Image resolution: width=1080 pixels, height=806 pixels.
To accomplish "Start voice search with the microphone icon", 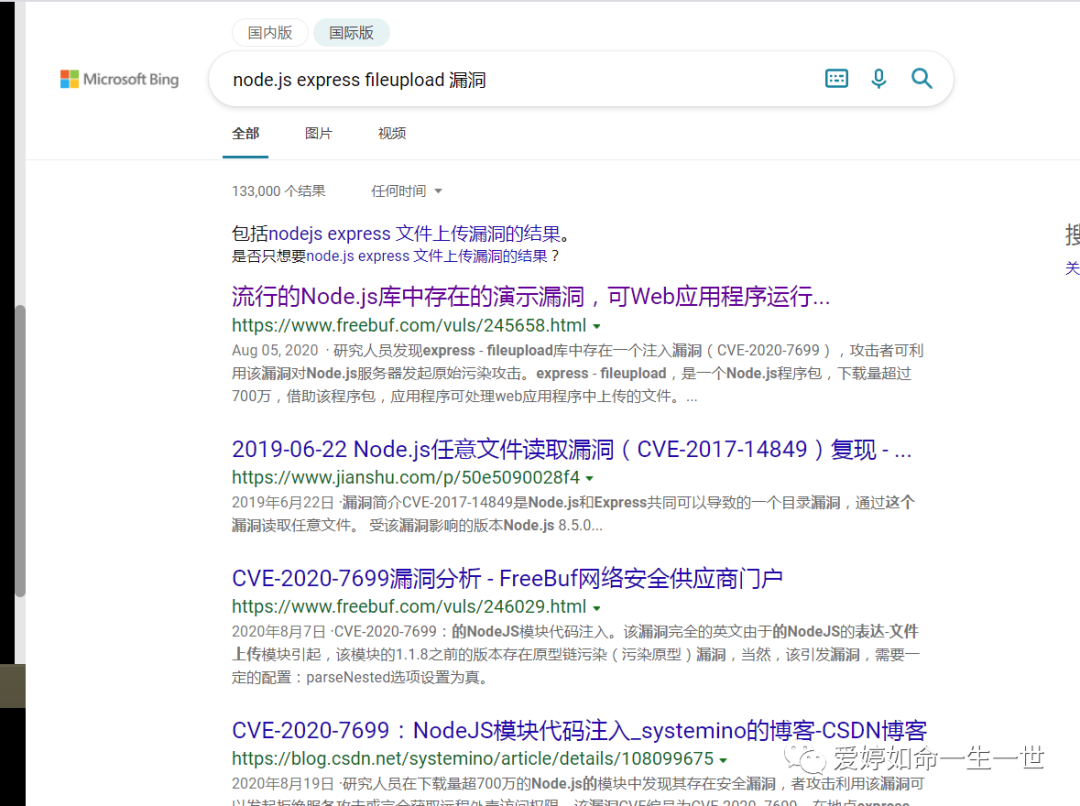I will tap(878, 79).
